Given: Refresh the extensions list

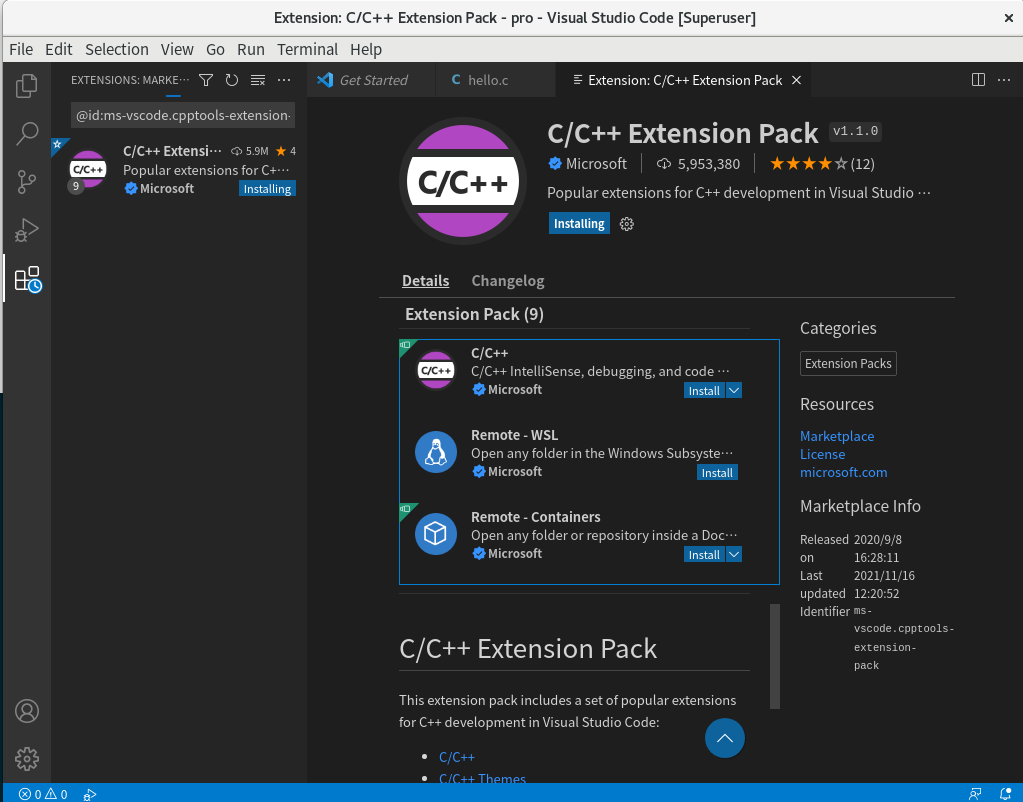Looking at the screenshot, I should coord(232,80).
